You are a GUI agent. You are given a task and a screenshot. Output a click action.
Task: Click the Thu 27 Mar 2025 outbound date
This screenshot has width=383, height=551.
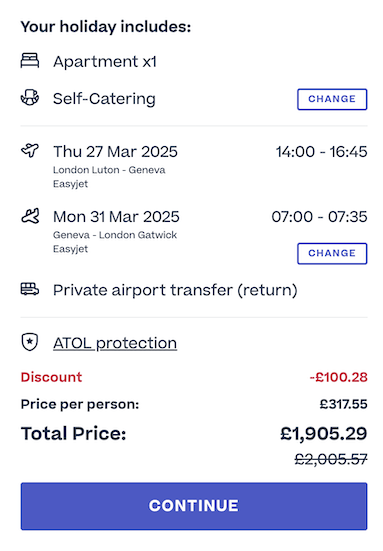pos(115,152)
